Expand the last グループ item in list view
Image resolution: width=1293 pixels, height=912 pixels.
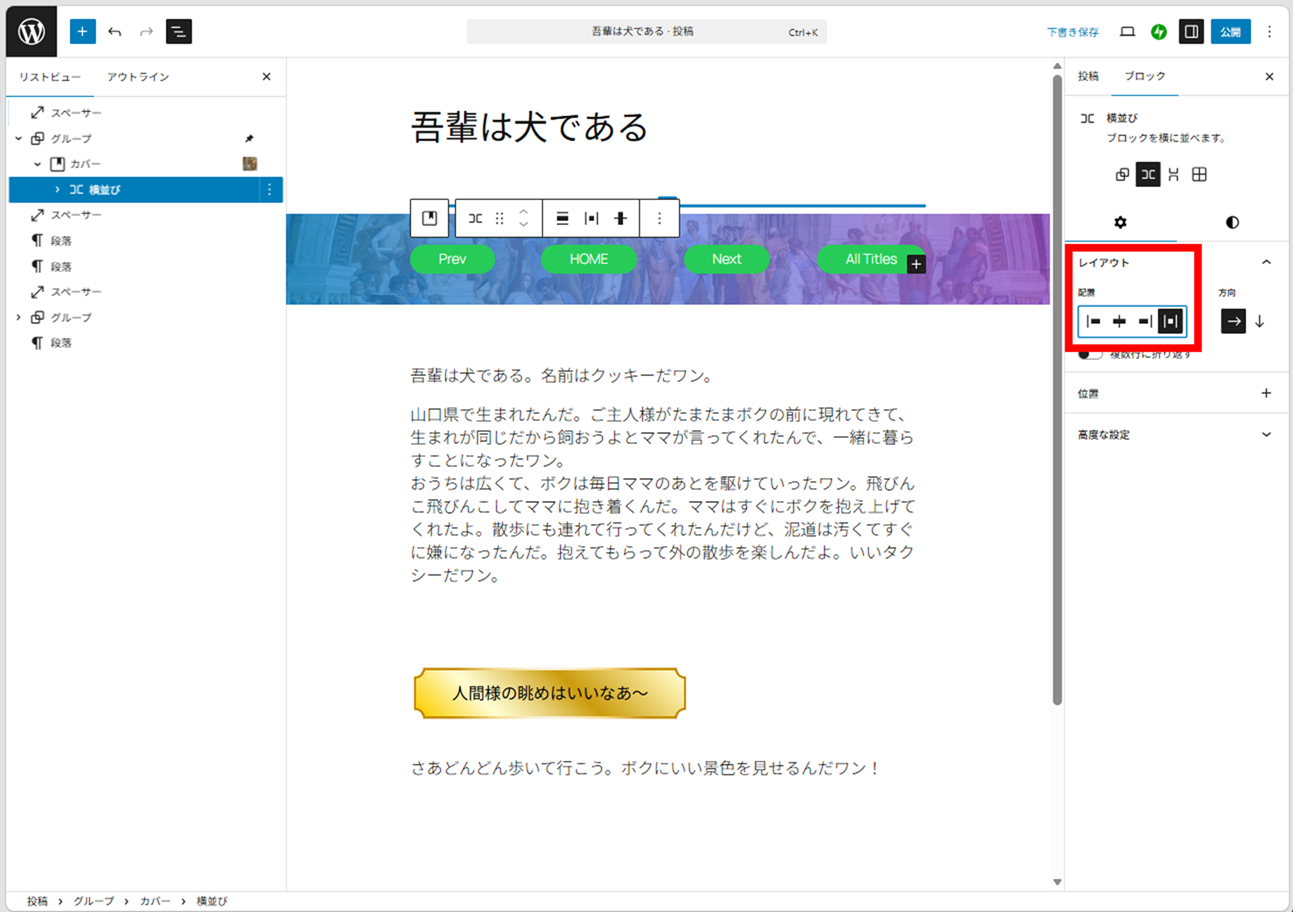click(x=19, y=317)
